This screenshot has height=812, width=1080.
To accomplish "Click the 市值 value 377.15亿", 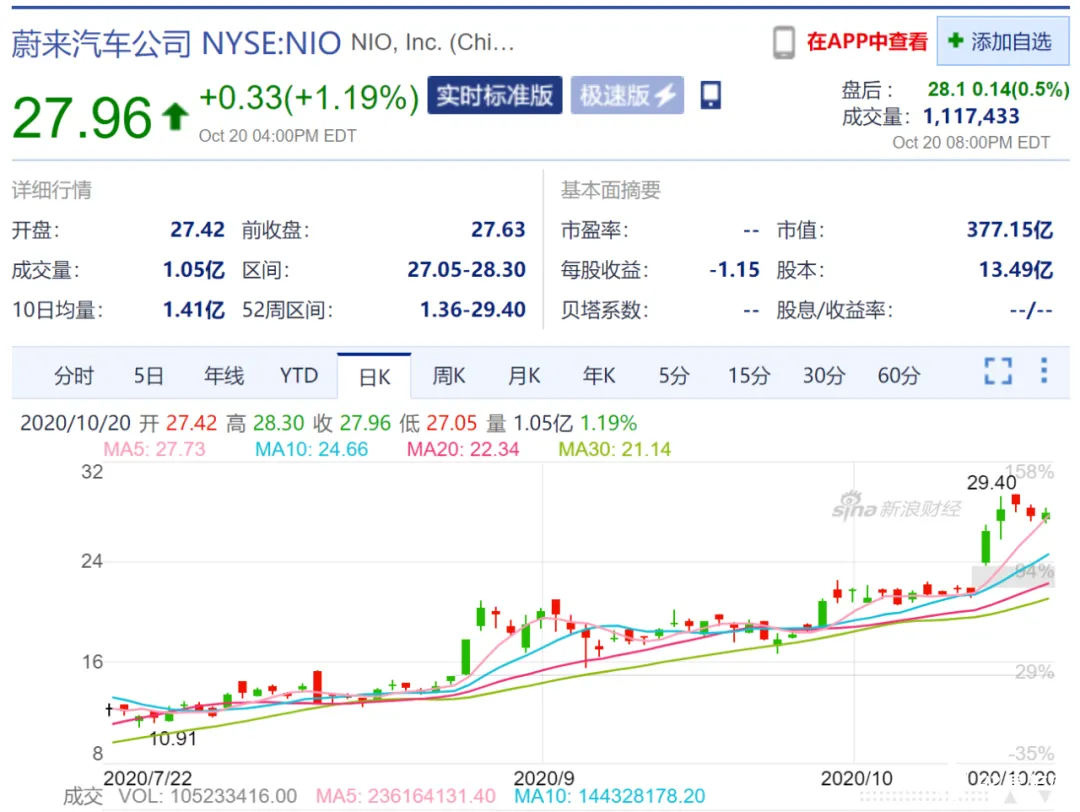I will (1010, 229).
